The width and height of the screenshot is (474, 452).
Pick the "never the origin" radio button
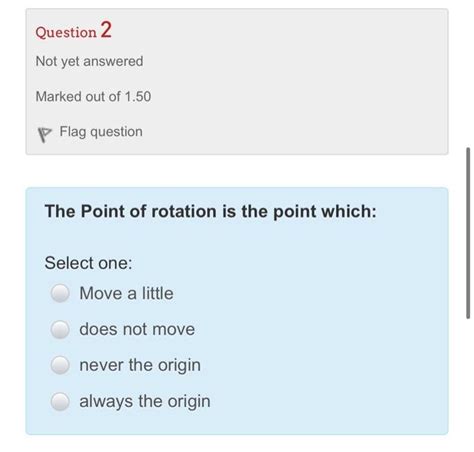(60, 364)
